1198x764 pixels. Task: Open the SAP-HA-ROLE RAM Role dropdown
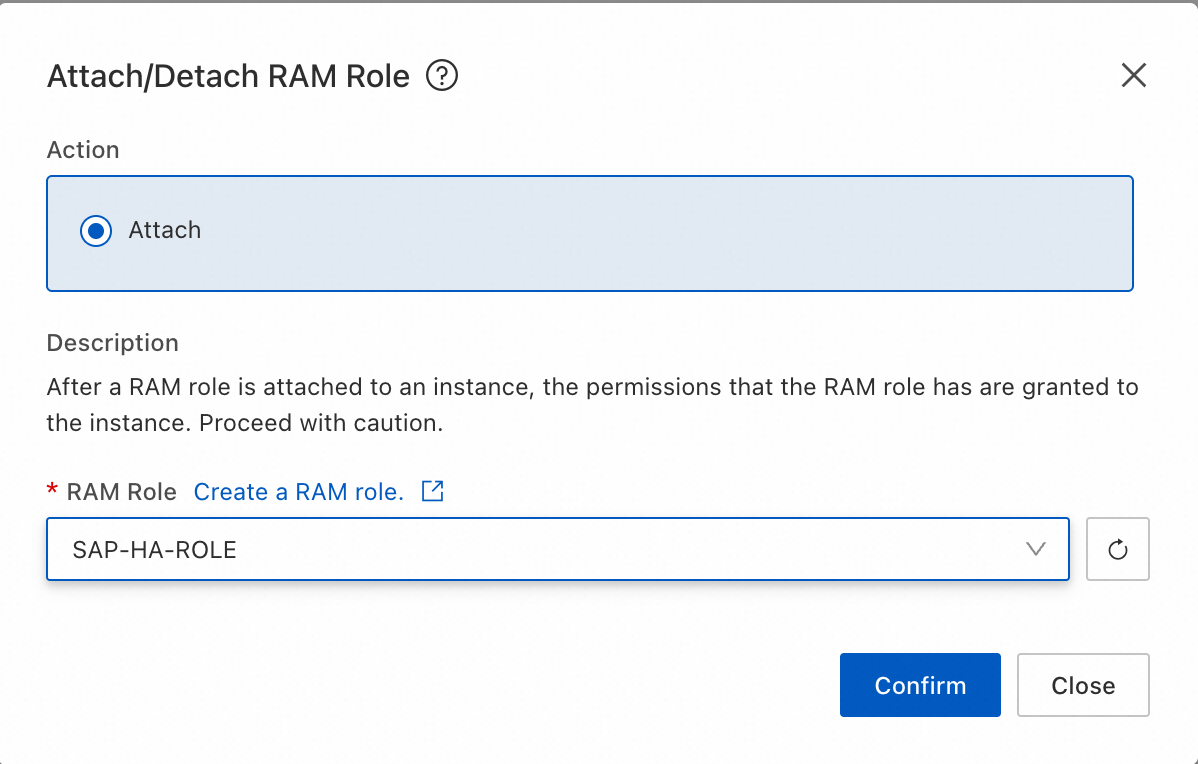coord(558,549)
